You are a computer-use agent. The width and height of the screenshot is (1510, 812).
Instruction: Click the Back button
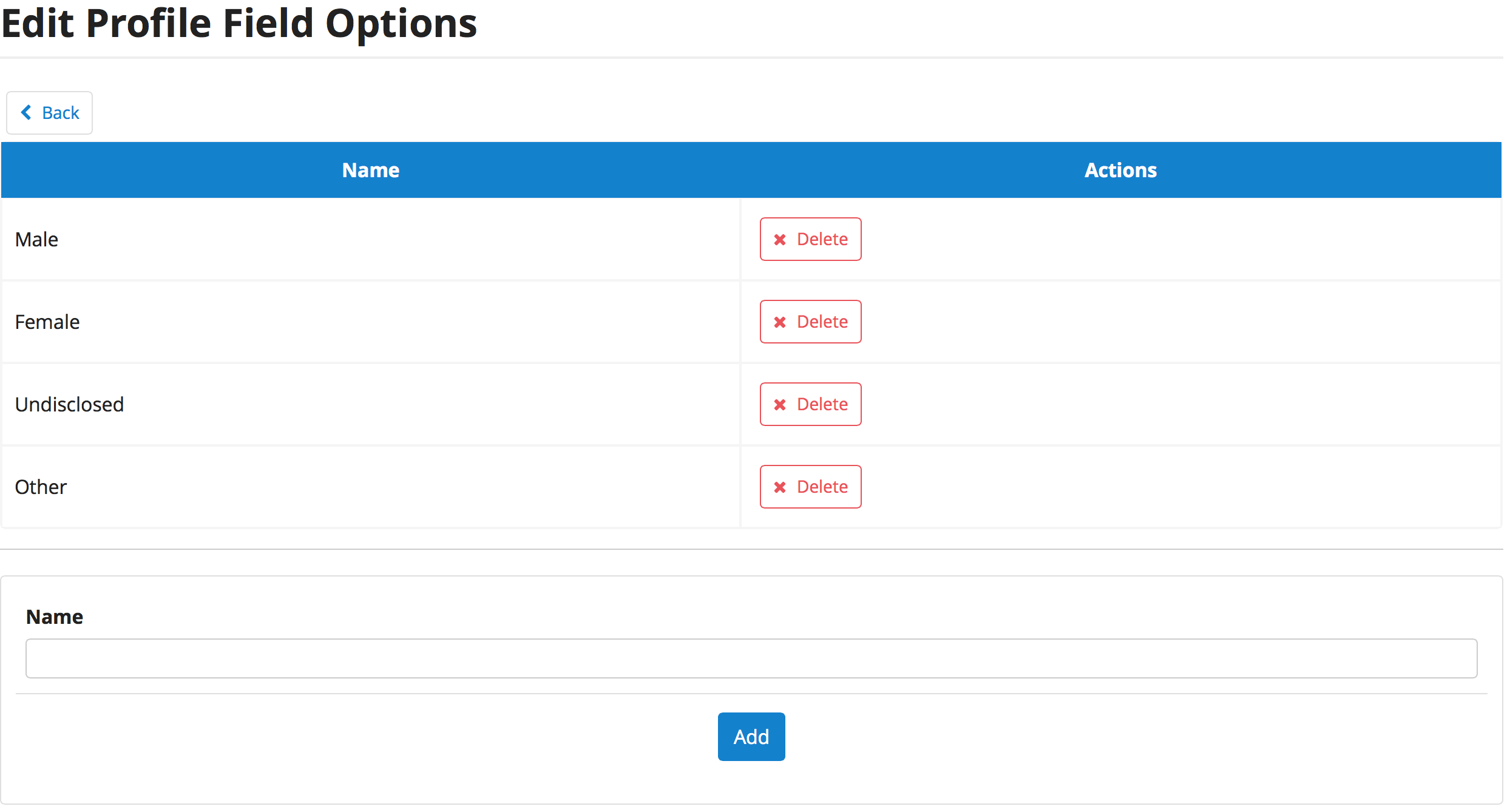pos(49,113)
